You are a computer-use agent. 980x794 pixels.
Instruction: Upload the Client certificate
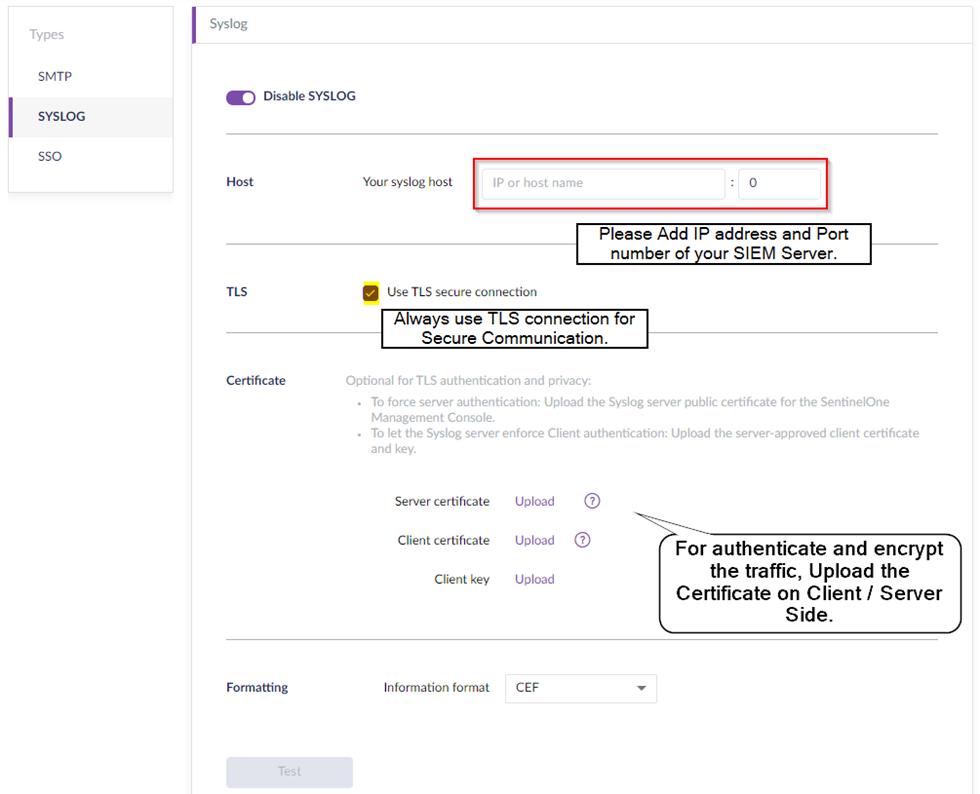tap(534, 540)
